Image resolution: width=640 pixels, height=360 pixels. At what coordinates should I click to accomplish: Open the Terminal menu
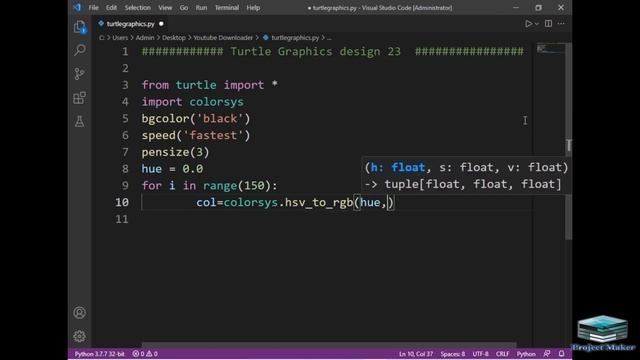[x=227, y=8]
